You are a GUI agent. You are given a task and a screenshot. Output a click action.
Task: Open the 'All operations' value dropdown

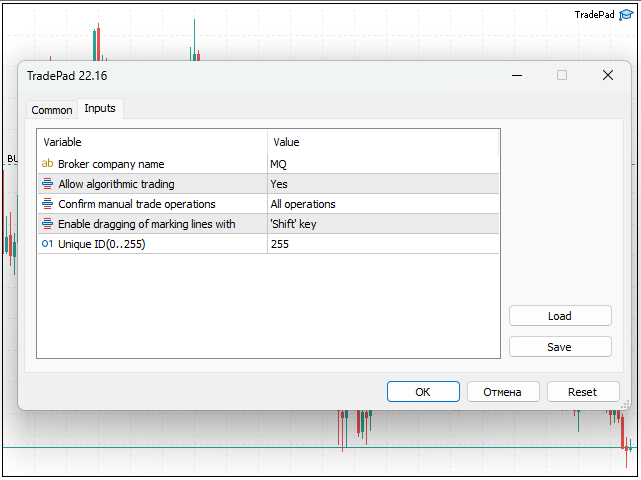tap(382, 204)
